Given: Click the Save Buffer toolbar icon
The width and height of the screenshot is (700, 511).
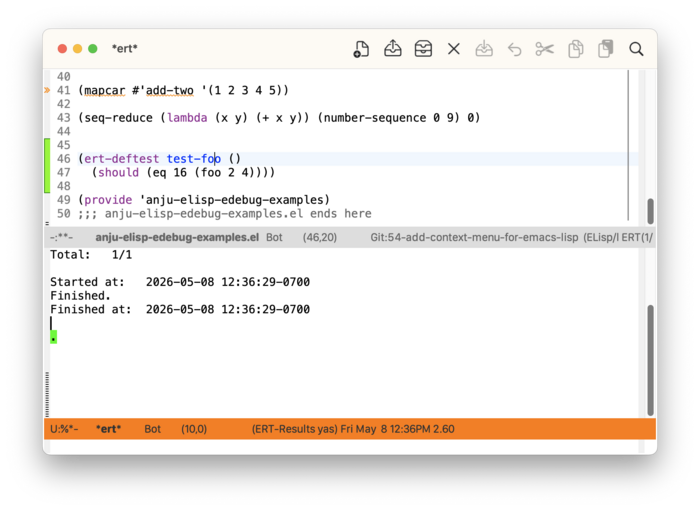Looking at the screenshot, I should (484, 49).
